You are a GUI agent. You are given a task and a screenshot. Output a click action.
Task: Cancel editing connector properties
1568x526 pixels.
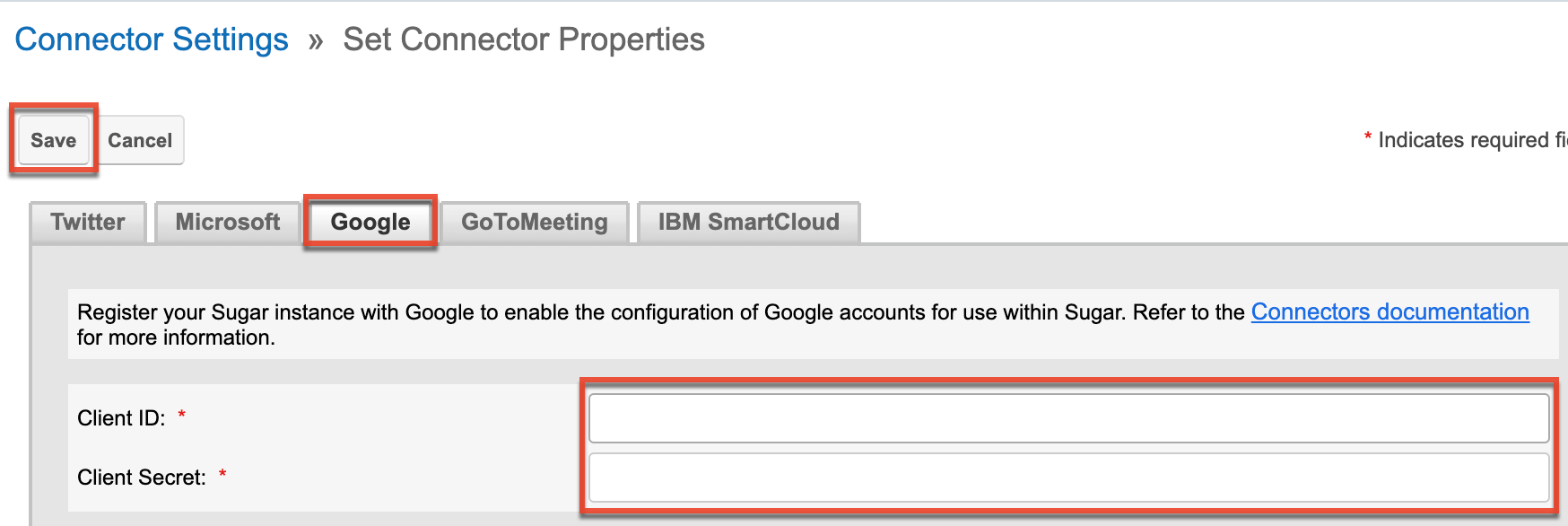[x=139, y=140]
